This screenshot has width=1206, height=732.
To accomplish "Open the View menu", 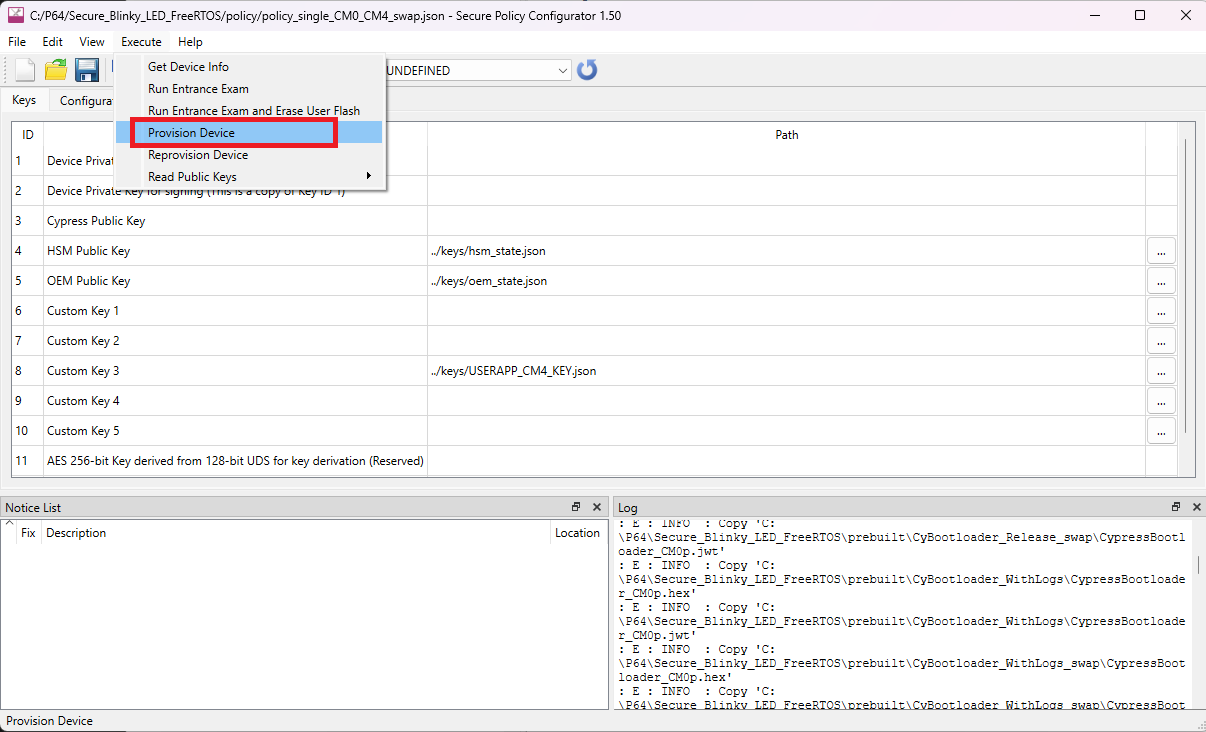I will click(92, 42).
